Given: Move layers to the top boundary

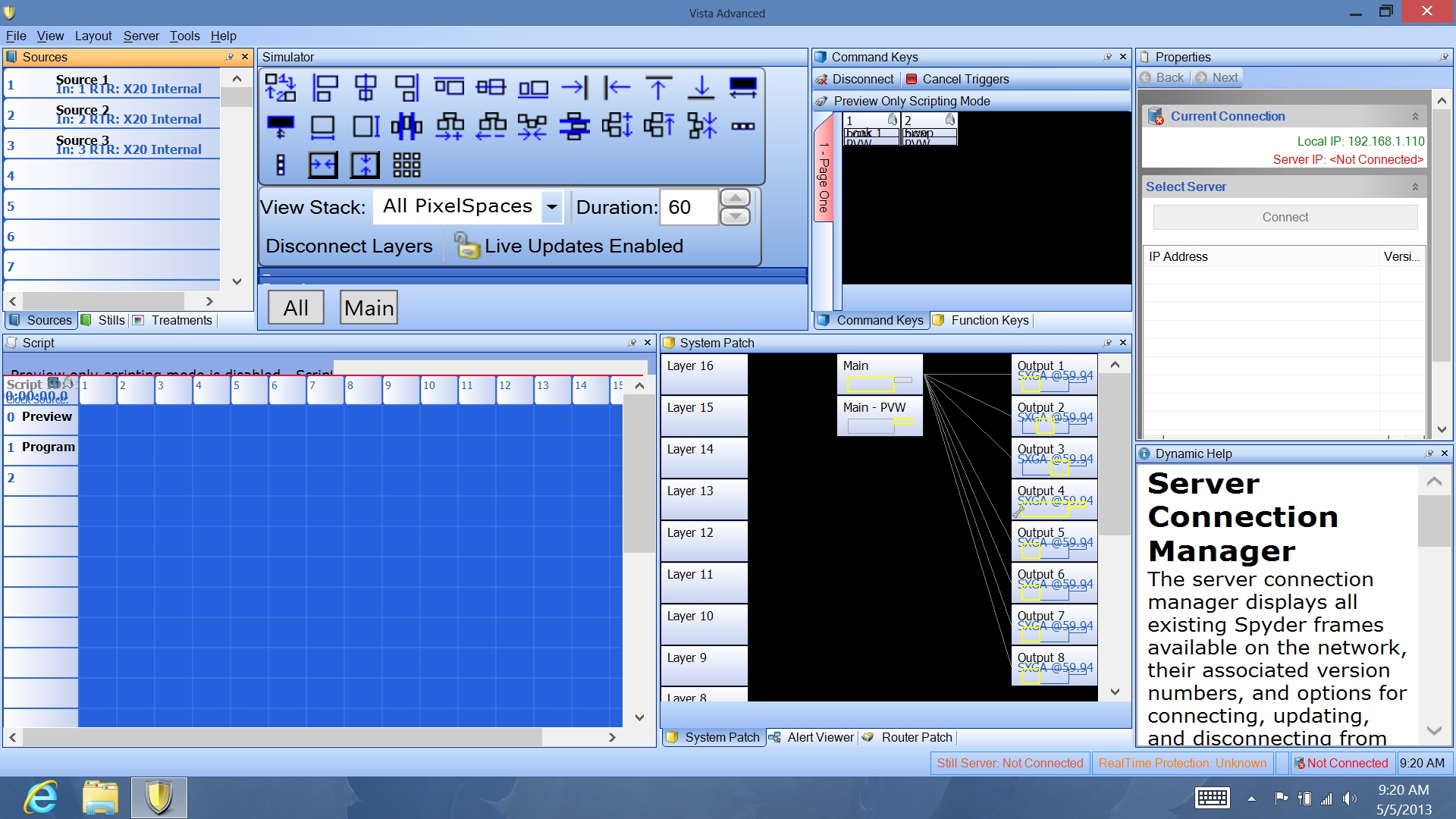Looking at the screenshot, I should (x=658, y=88).
